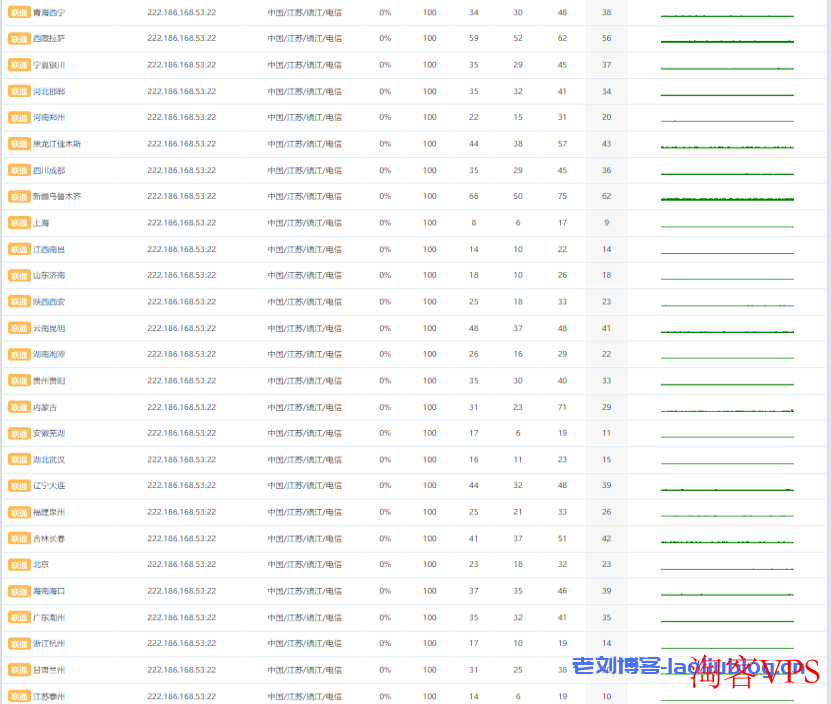The image size is (831, 704).
Task: Click the minimum value 15 for 河南郑州
Action: (x=518, y=117)
